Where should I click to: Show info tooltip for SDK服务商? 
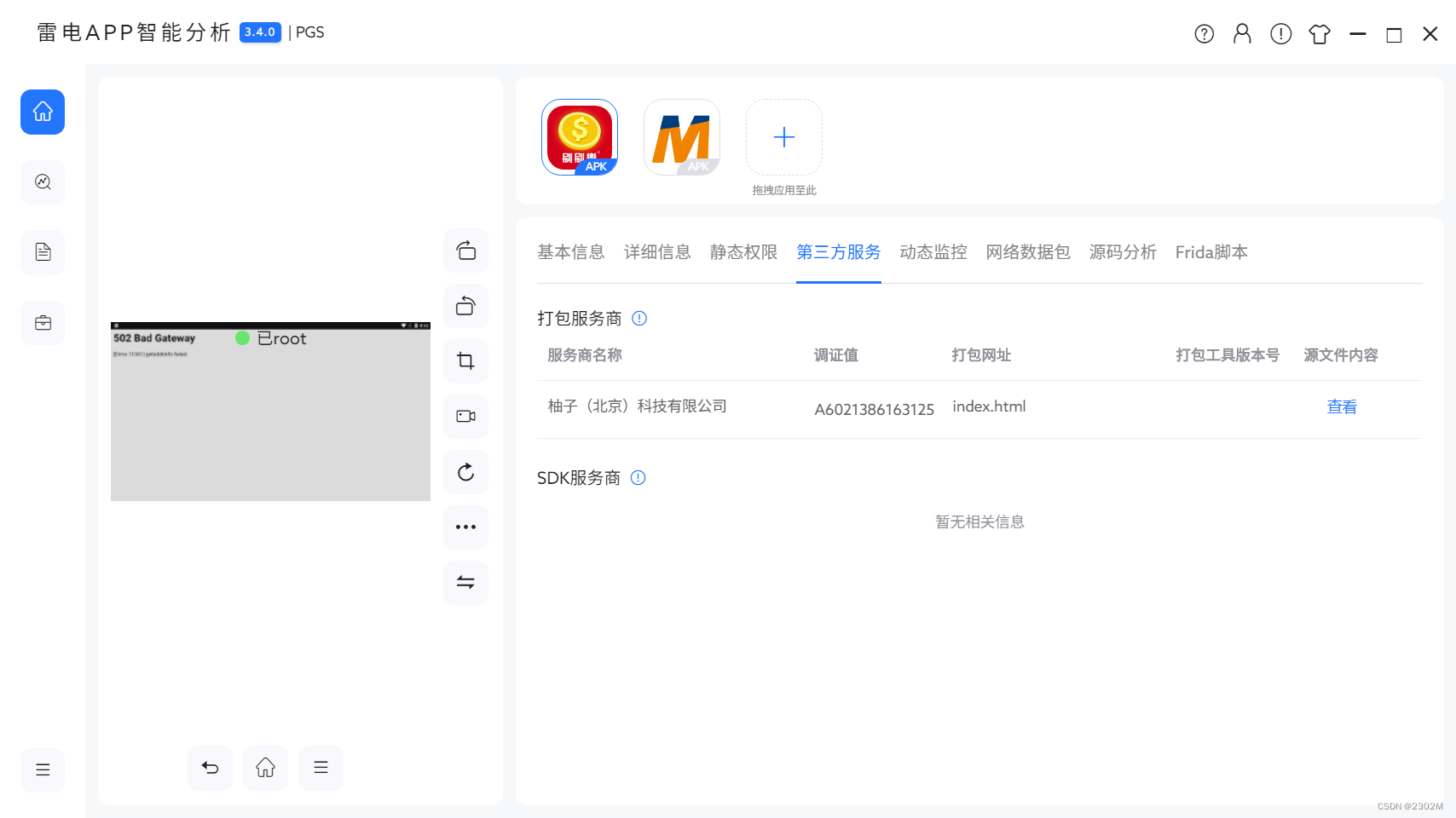[x=638, y=478]
